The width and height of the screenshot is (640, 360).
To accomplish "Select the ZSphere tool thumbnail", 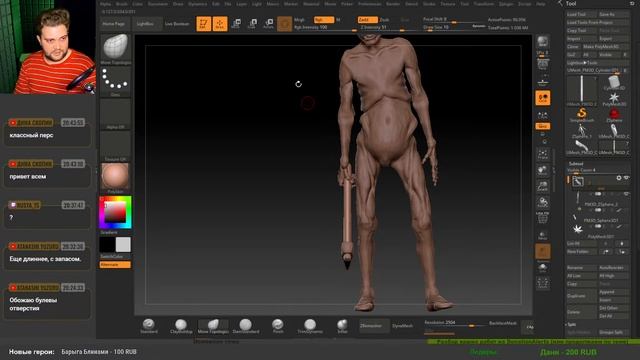I will 614,115.
